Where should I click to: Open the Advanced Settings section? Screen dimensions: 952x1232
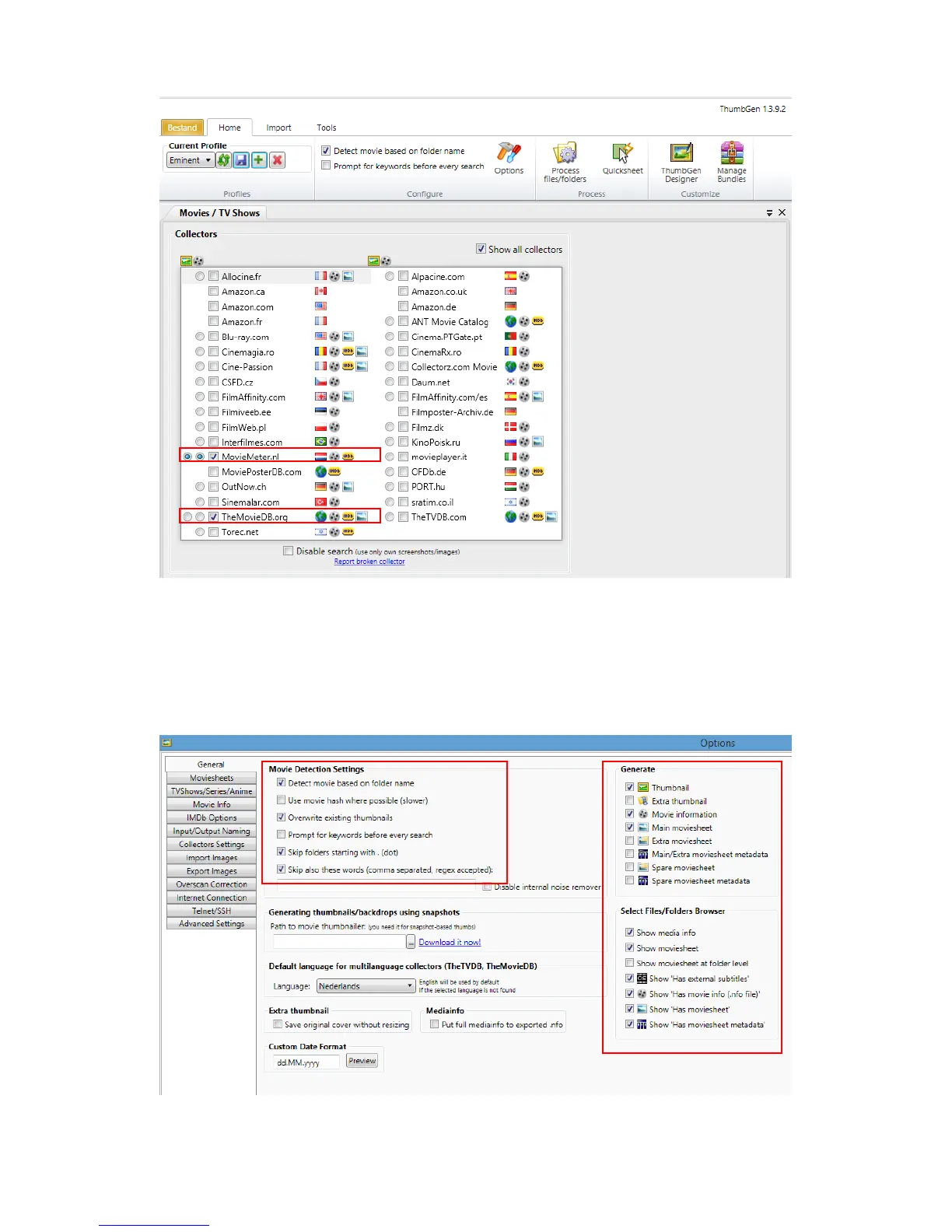(x=212, y=923)
